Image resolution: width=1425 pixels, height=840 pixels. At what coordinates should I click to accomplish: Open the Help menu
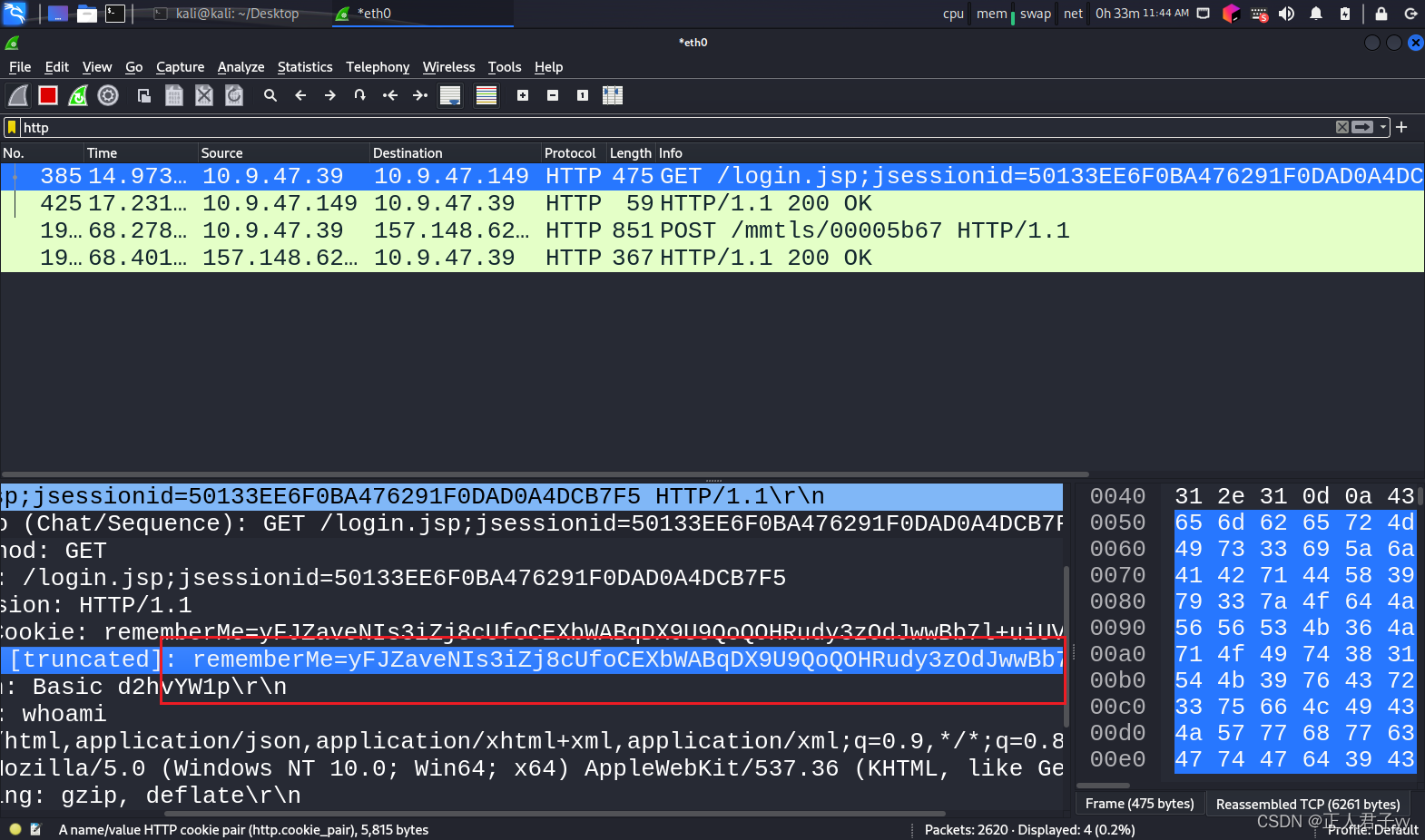pyautogui.click(x=549, y=67)
